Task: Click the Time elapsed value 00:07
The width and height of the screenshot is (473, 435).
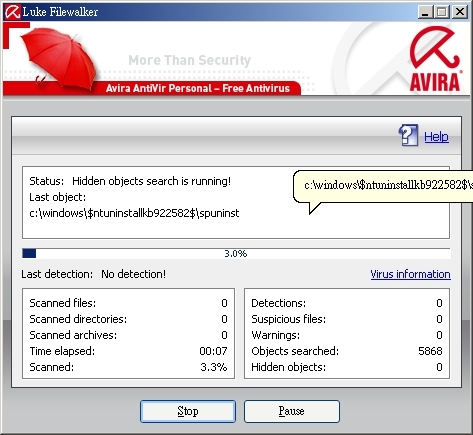Action: click(213, 351)
